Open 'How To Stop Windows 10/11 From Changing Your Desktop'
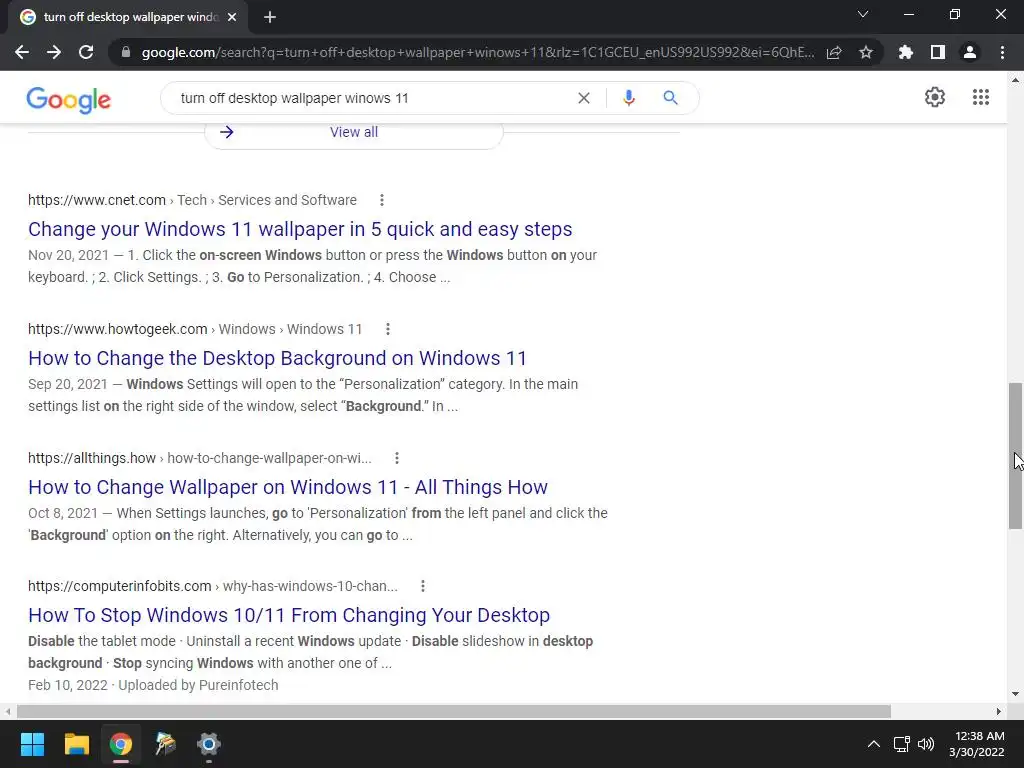Viewport: 1024px width, 768px height. 289,615
